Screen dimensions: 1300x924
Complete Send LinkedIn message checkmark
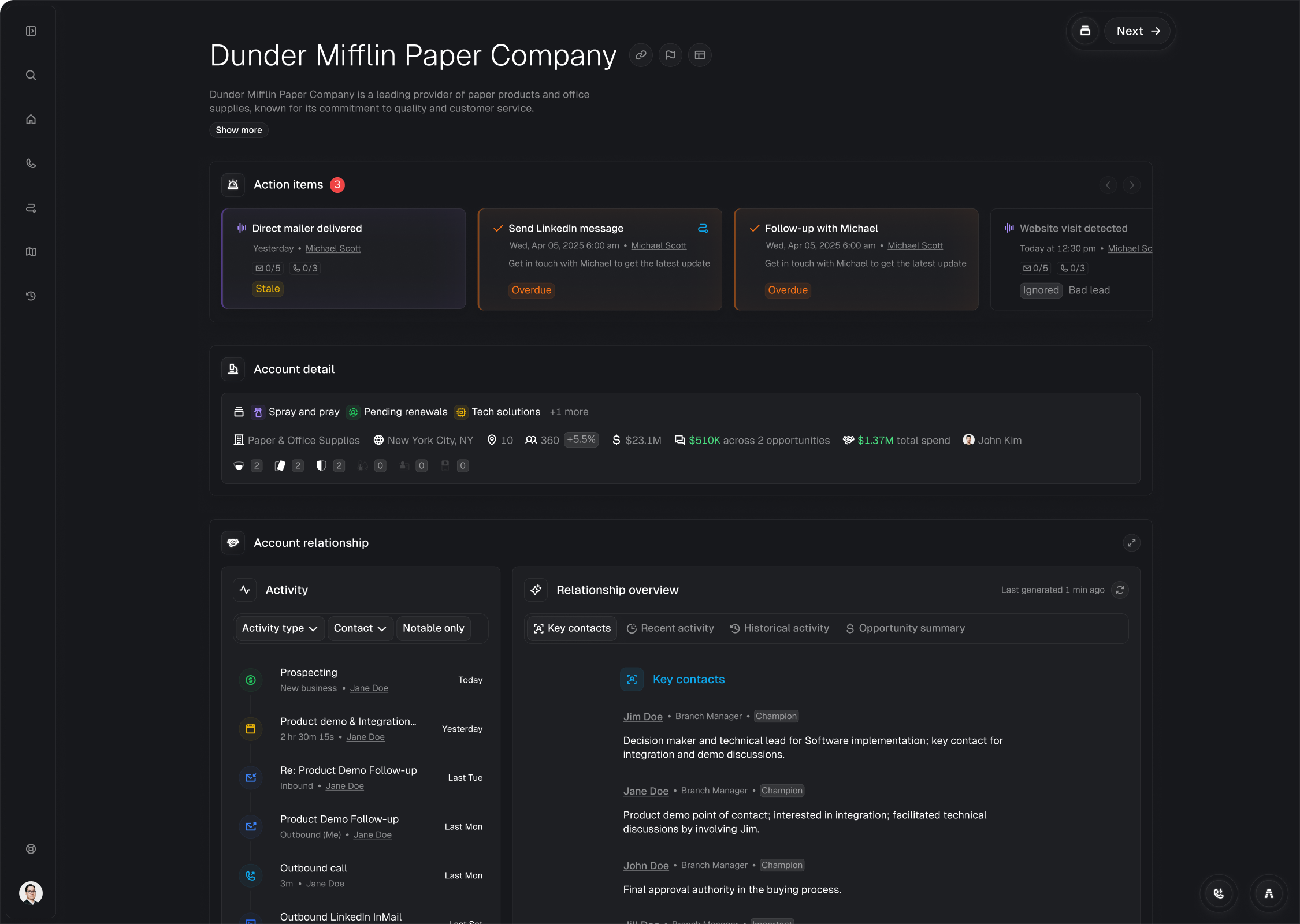pos(498,228)
